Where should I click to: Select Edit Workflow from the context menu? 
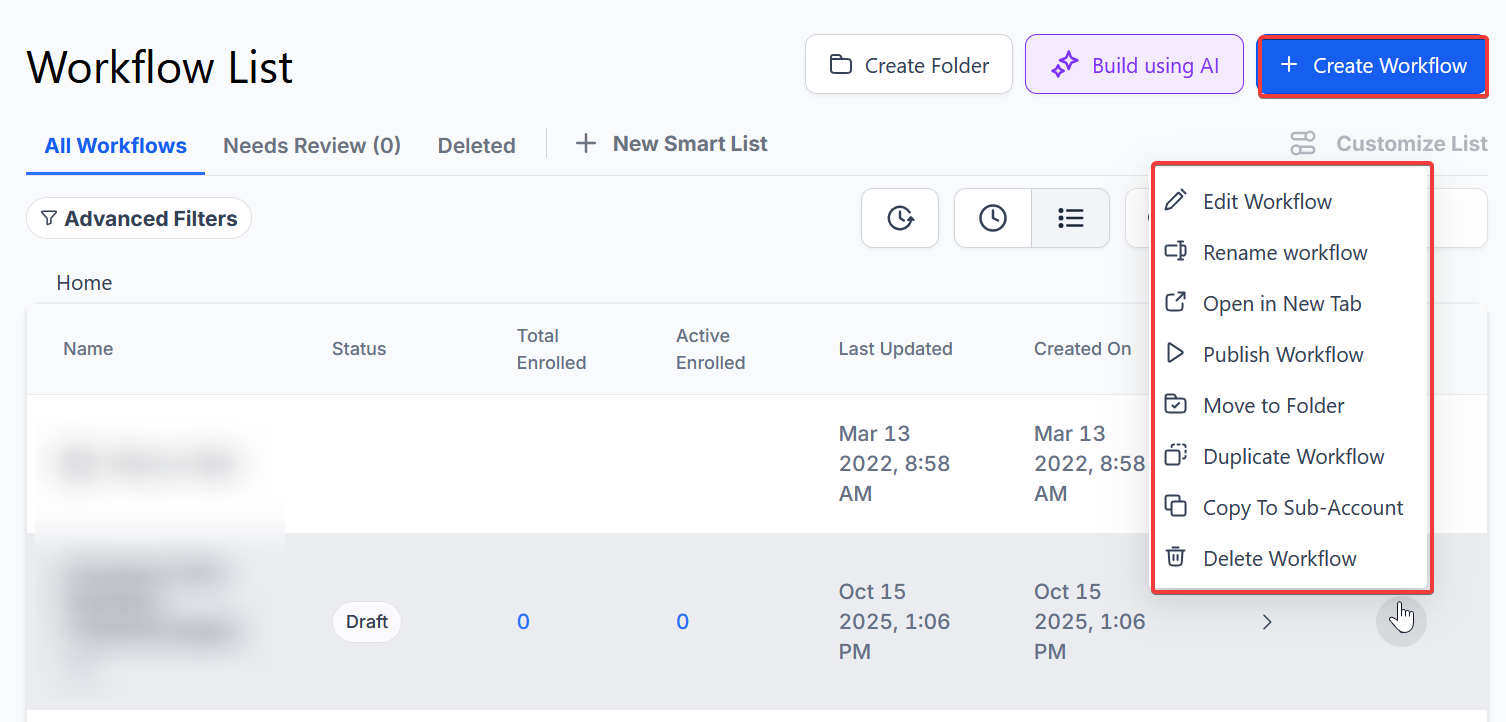coord(1267,202)
